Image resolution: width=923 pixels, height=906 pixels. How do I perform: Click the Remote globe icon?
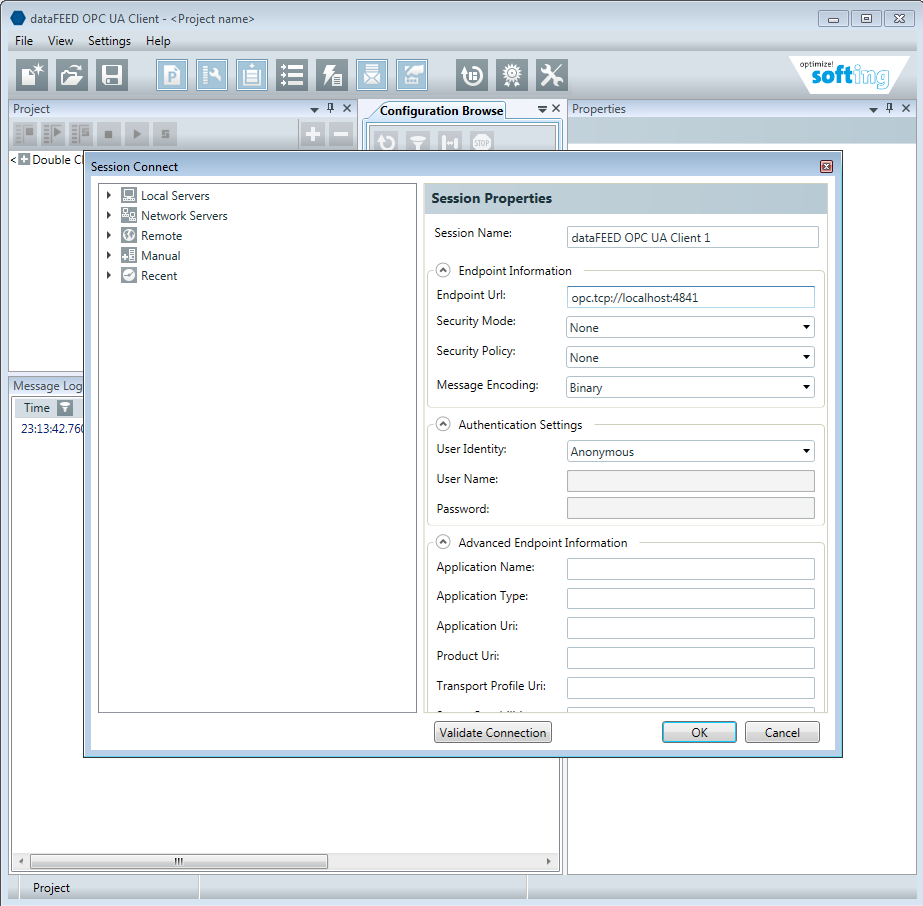tap(129, 235)
